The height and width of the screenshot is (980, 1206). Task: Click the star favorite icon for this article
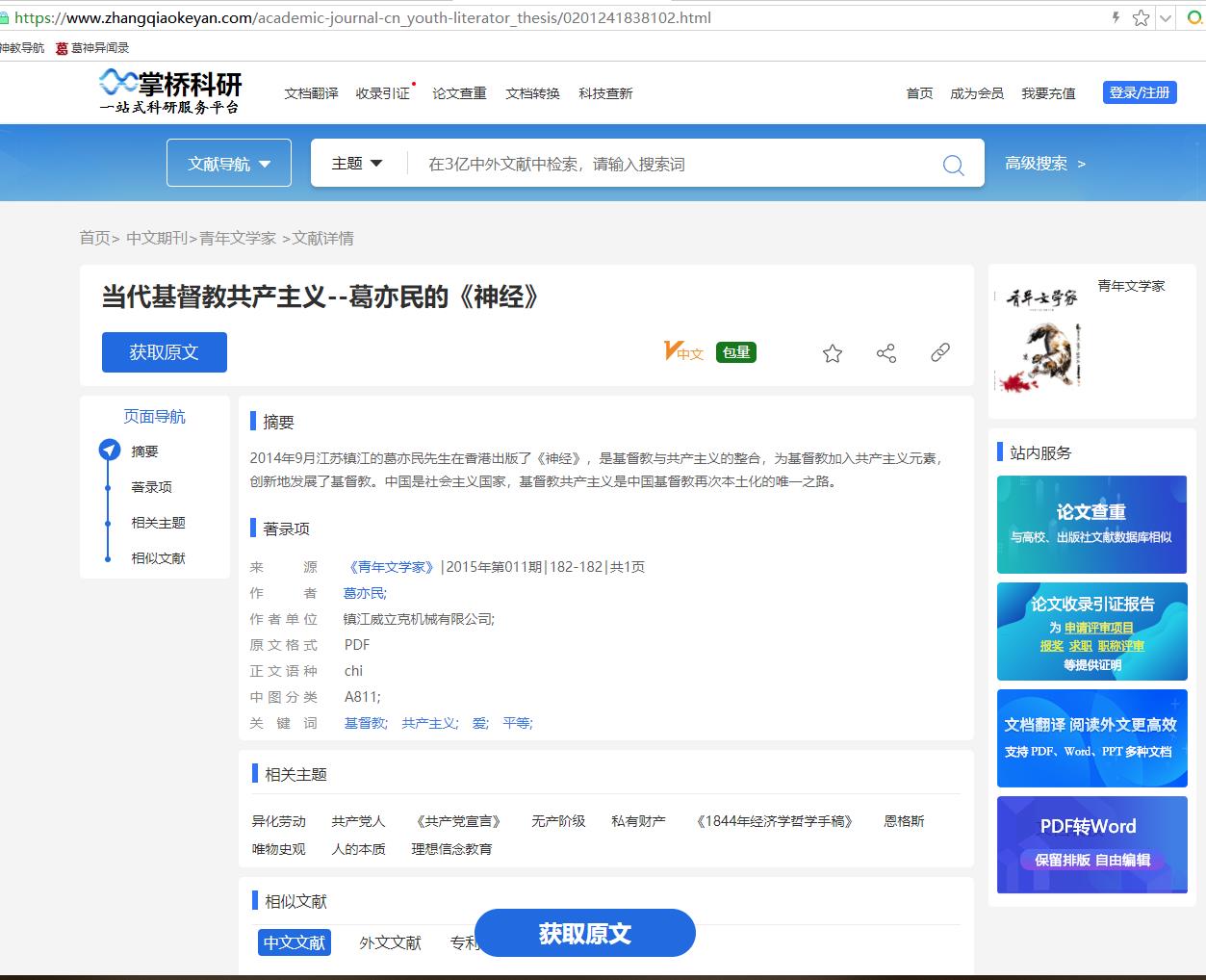[833, 353]
